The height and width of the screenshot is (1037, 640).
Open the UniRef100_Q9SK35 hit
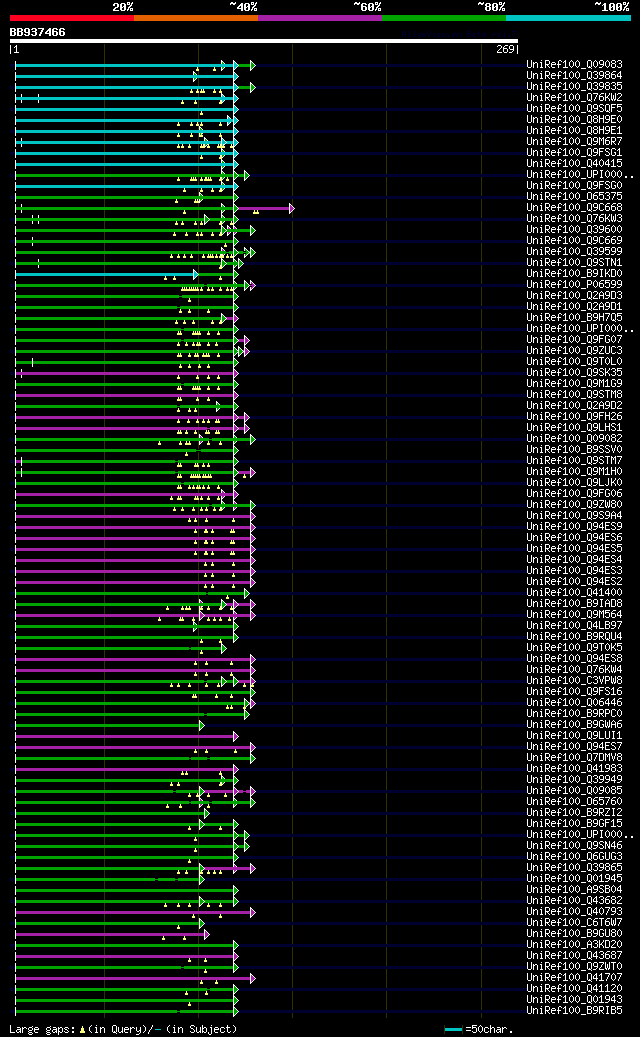[x=574, y=373]
